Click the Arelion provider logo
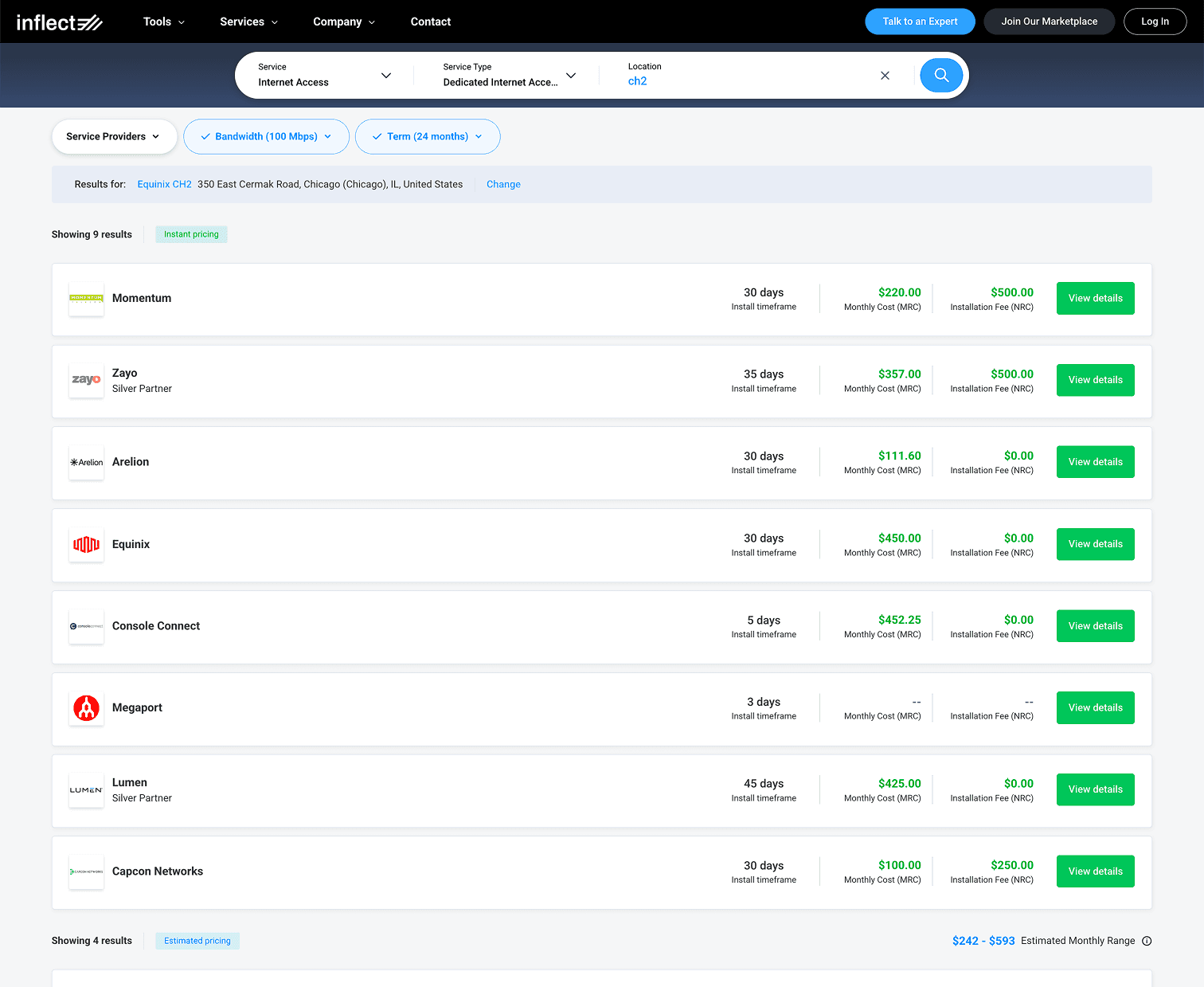1204x987 pixels. tap(86, 462)
